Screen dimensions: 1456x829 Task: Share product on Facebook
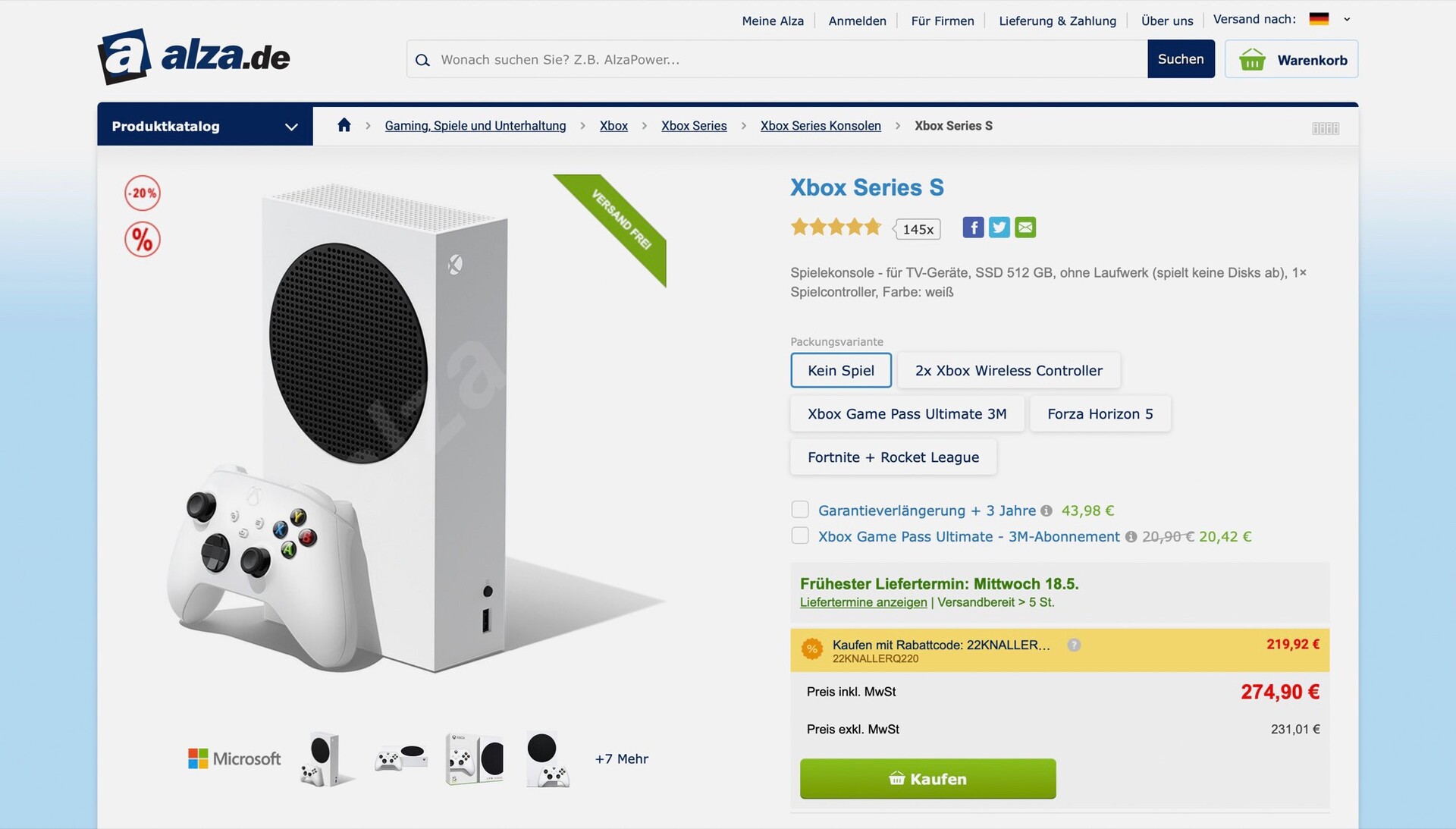(973, 228)
